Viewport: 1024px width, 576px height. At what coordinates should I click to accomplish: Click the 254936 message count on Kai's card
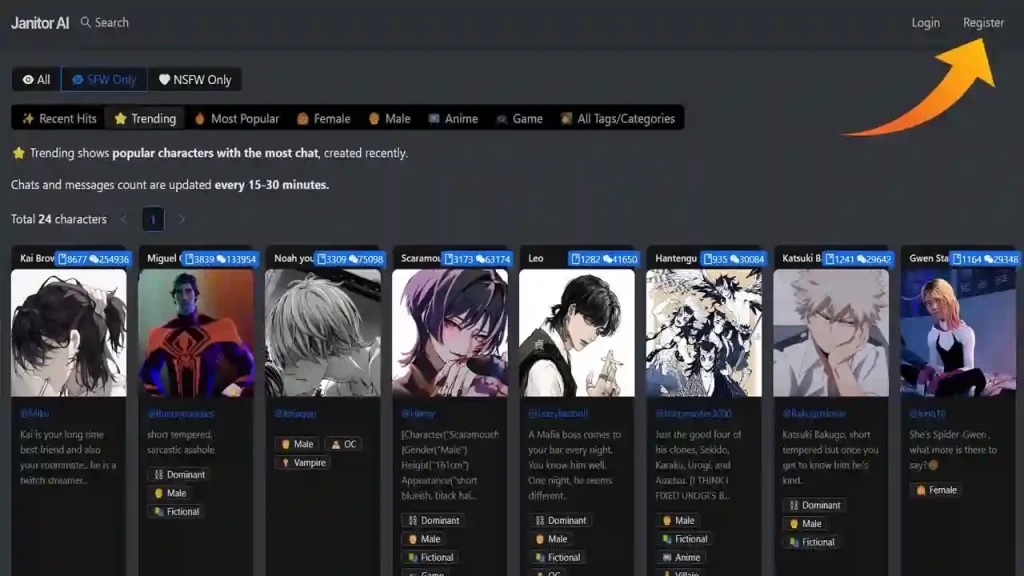point(109,259)
